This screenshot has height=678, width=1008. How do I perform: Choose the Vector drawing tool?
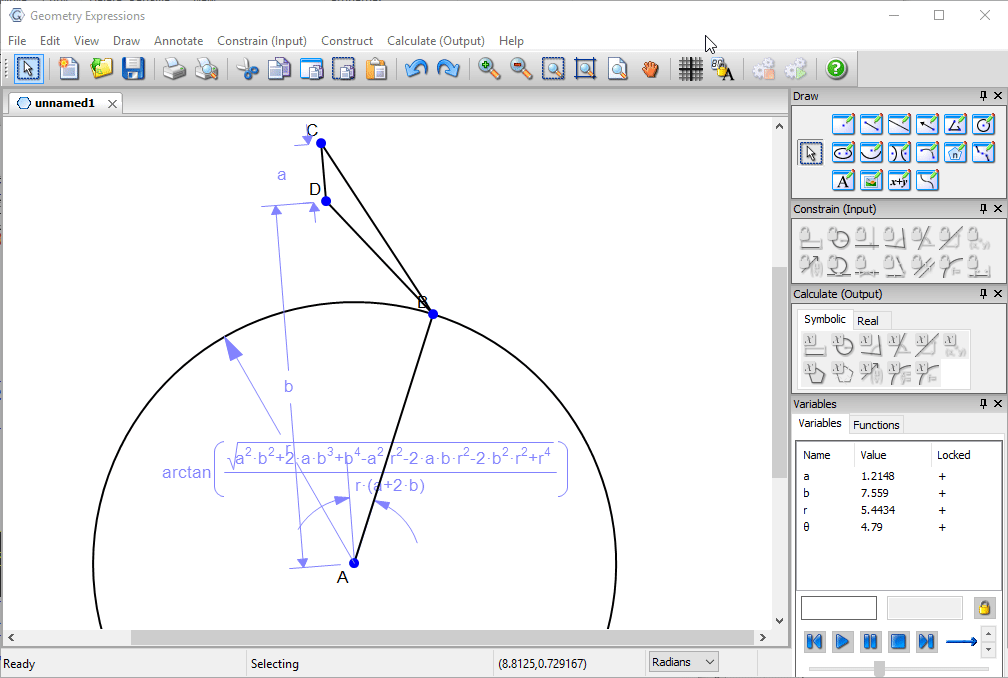(927, 124)
